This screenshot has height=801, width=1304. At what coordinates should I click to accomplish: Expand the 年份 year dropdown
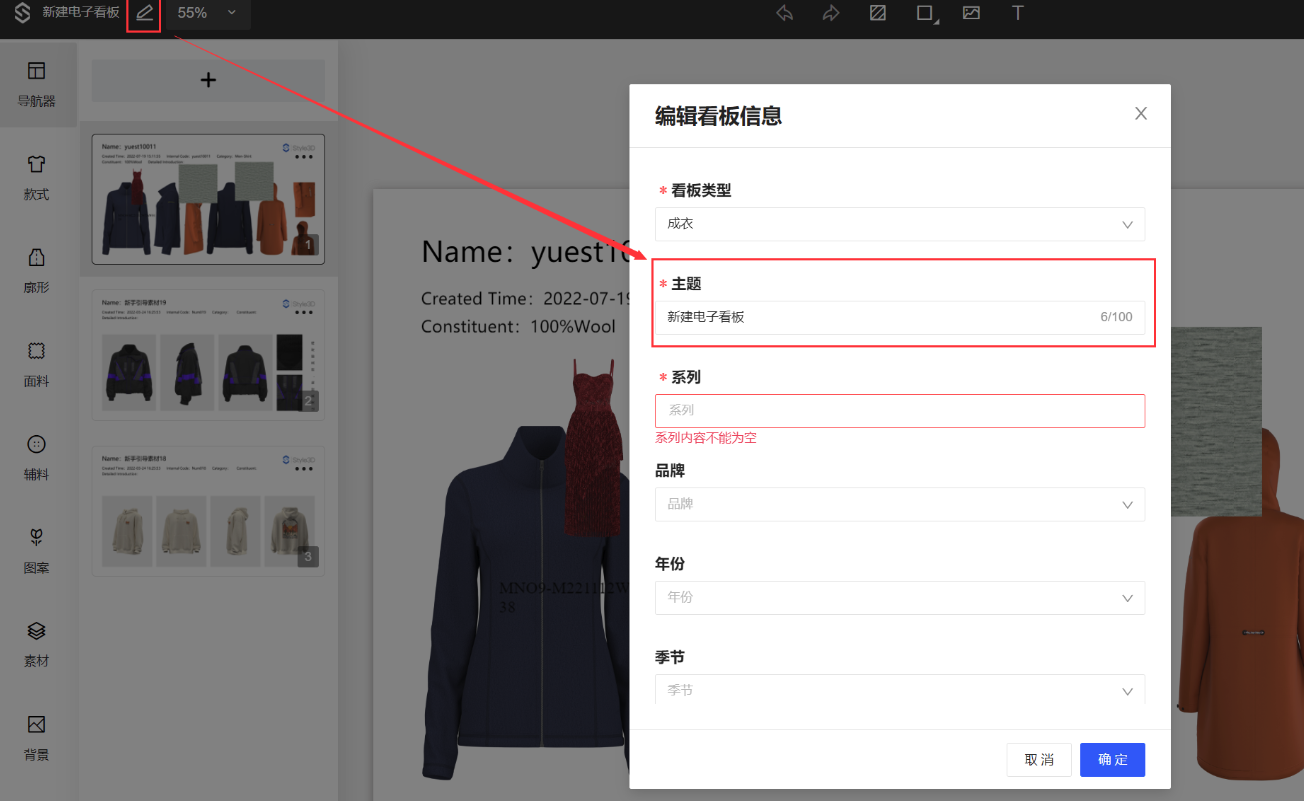click(x=899, y=597)
